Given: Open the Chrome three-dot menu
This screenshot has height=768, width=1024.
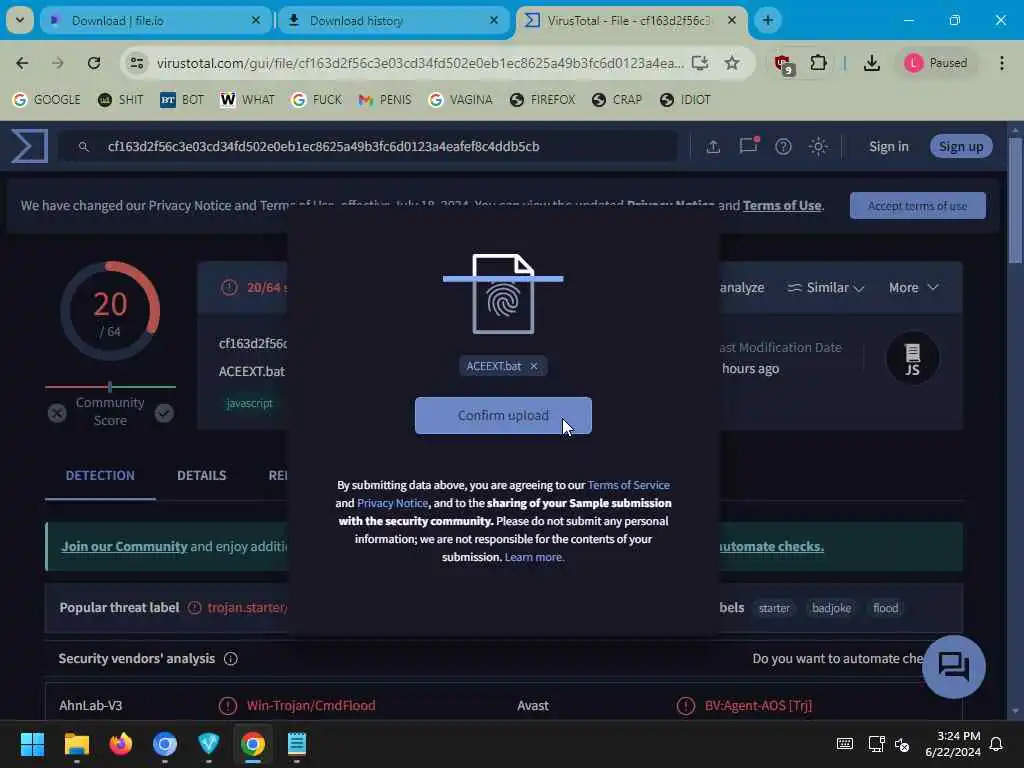Looking at the screenshot, I should (x=1002, y=63).
